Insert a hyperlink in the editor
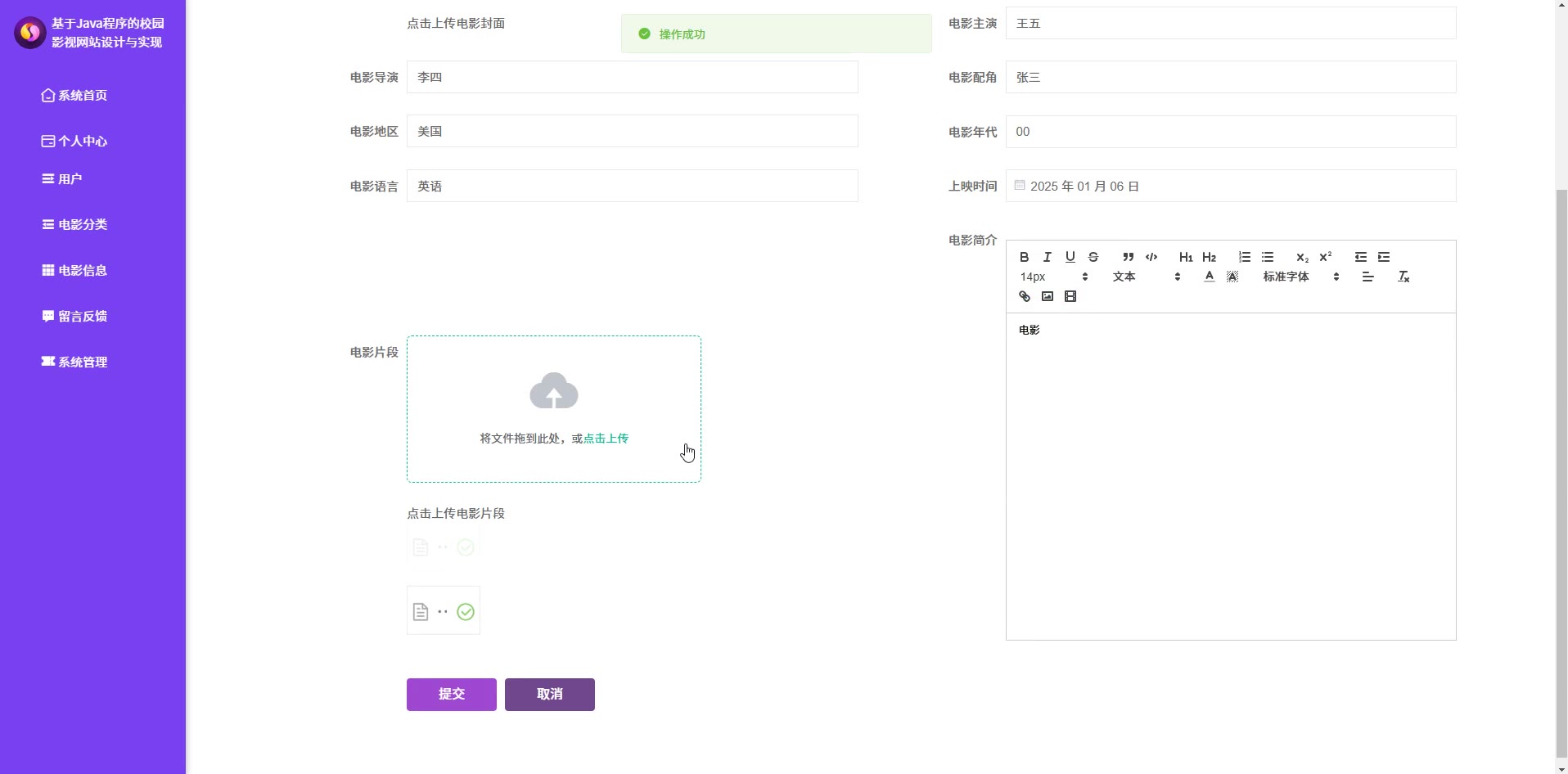This screenshot has height=774, width=1568. (1024, 296)
